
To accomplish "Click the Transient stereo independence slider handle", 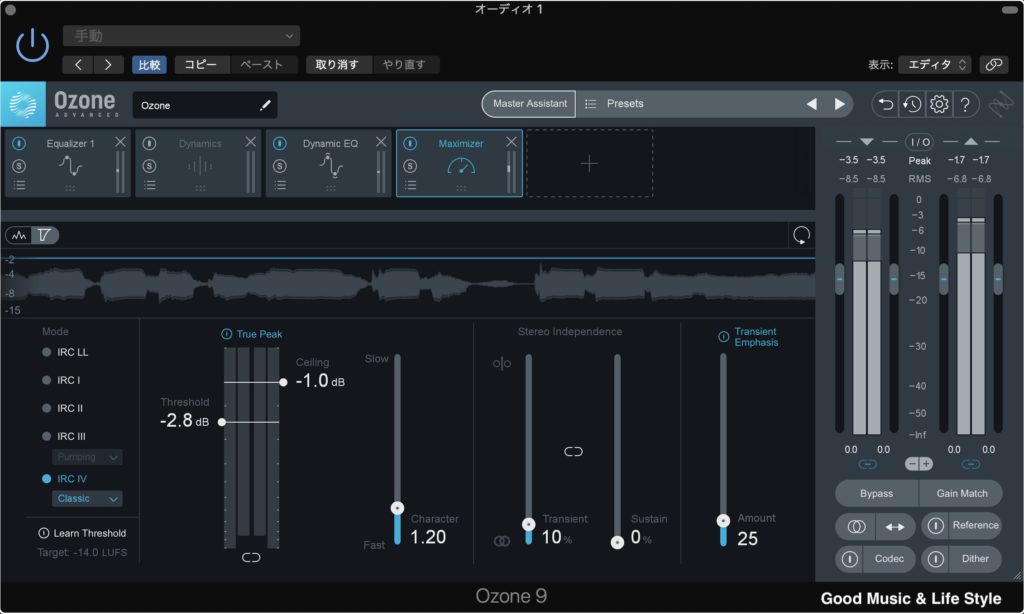I will coord(528,524).
